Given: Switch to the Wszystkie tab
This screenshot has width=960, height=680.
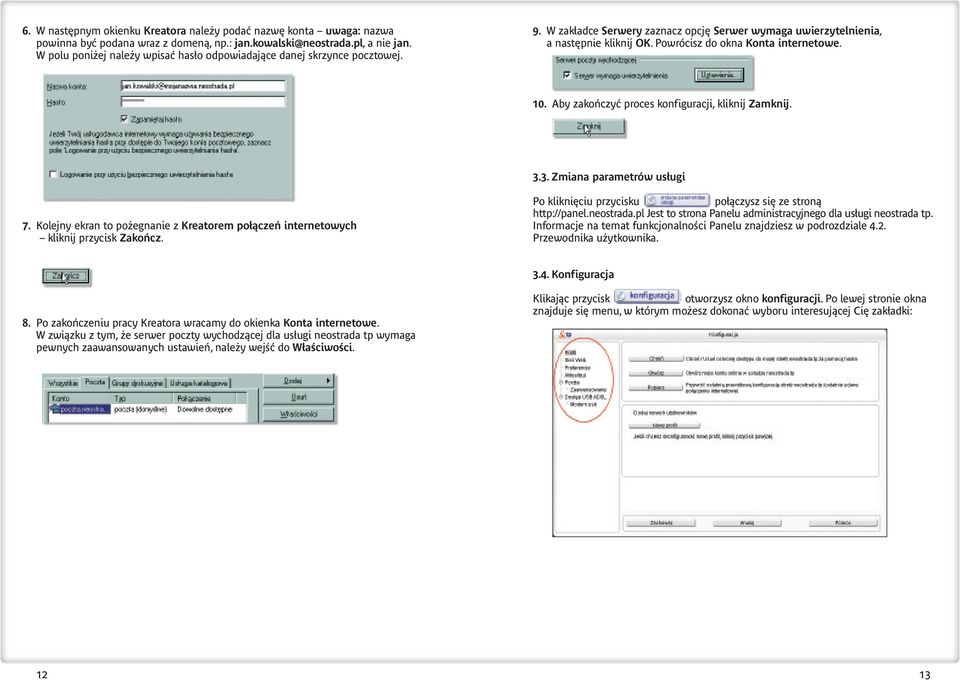Looking at the screenshot, I should tap(62, 383).
